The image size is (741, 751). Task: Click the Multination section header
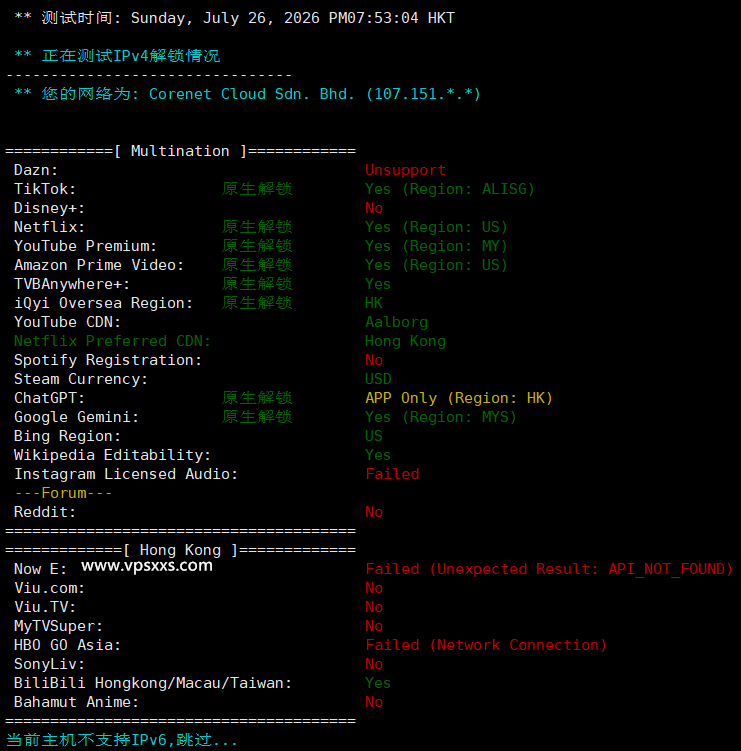pyautogui.click(x=180, y=151)
